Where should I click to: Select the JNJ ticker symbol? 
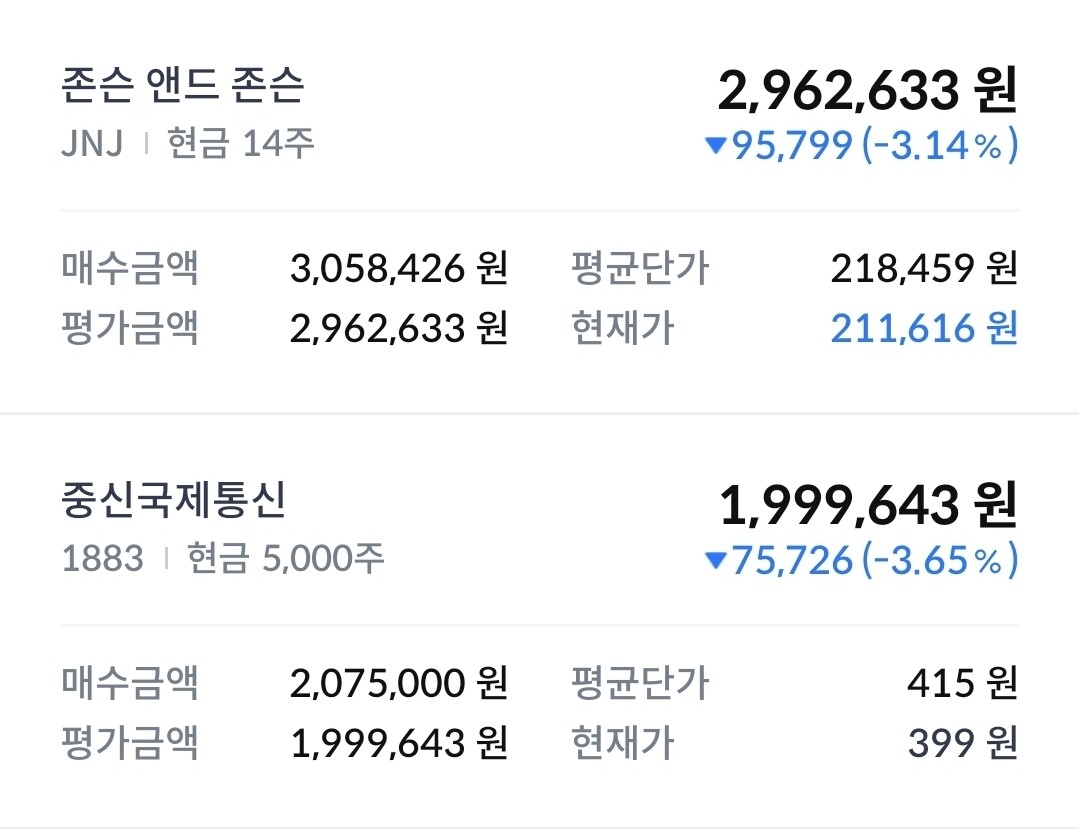[92, 144]
